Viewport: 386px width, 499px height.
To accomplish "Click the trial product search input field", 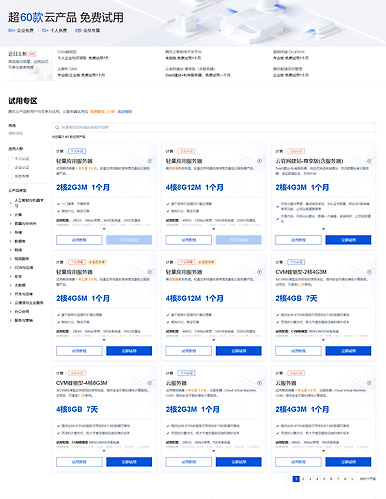I will pyautogui.click(x=214, y=127).
